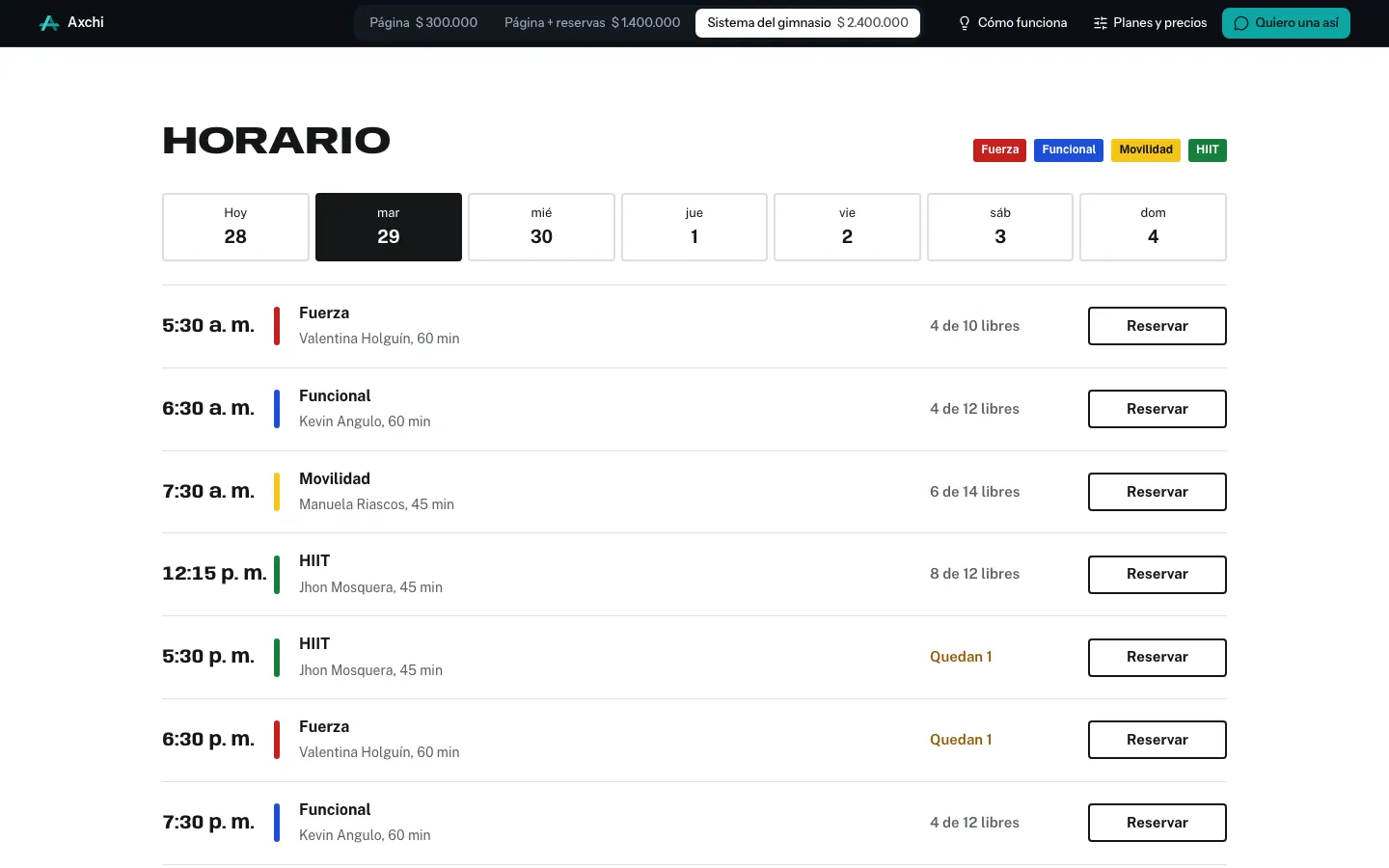Click the 12:15 p. m. time label
This screenshot has width=1389, height=868.
(214, 574)
